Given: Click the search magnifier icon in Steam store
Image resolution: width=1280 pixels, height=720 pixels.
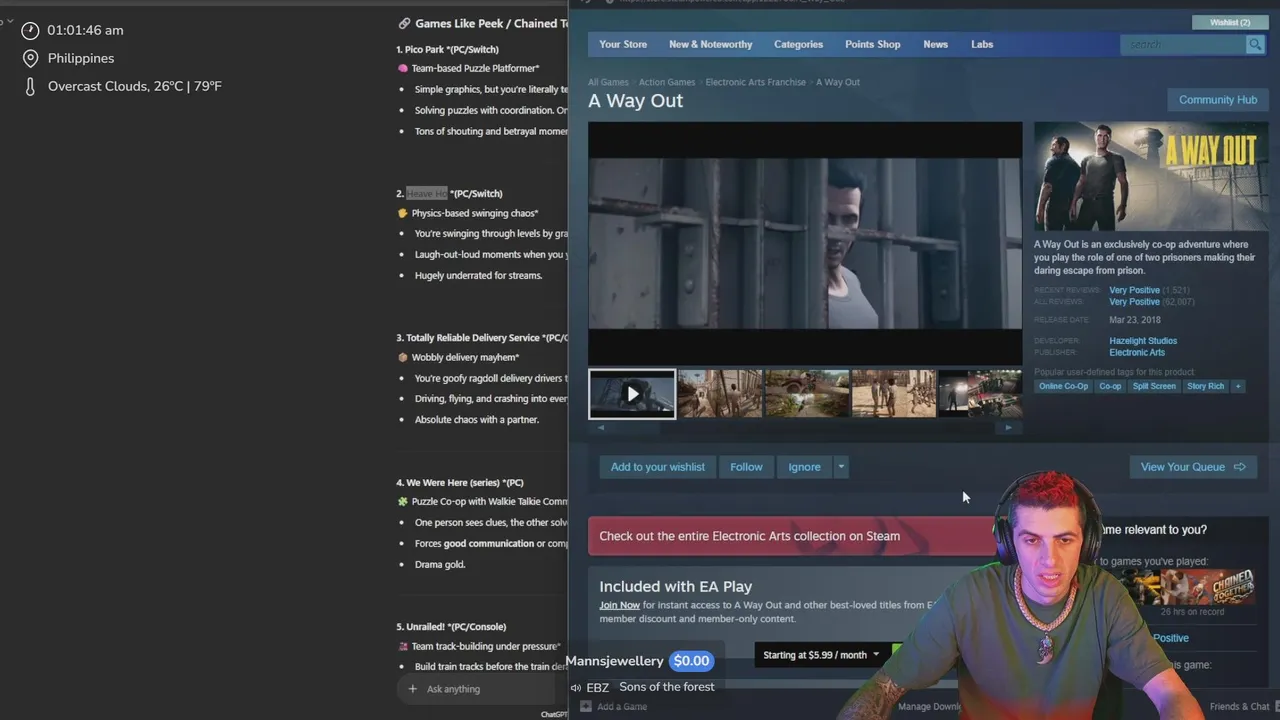Looking at the screenshot, I should (1254, 44).
